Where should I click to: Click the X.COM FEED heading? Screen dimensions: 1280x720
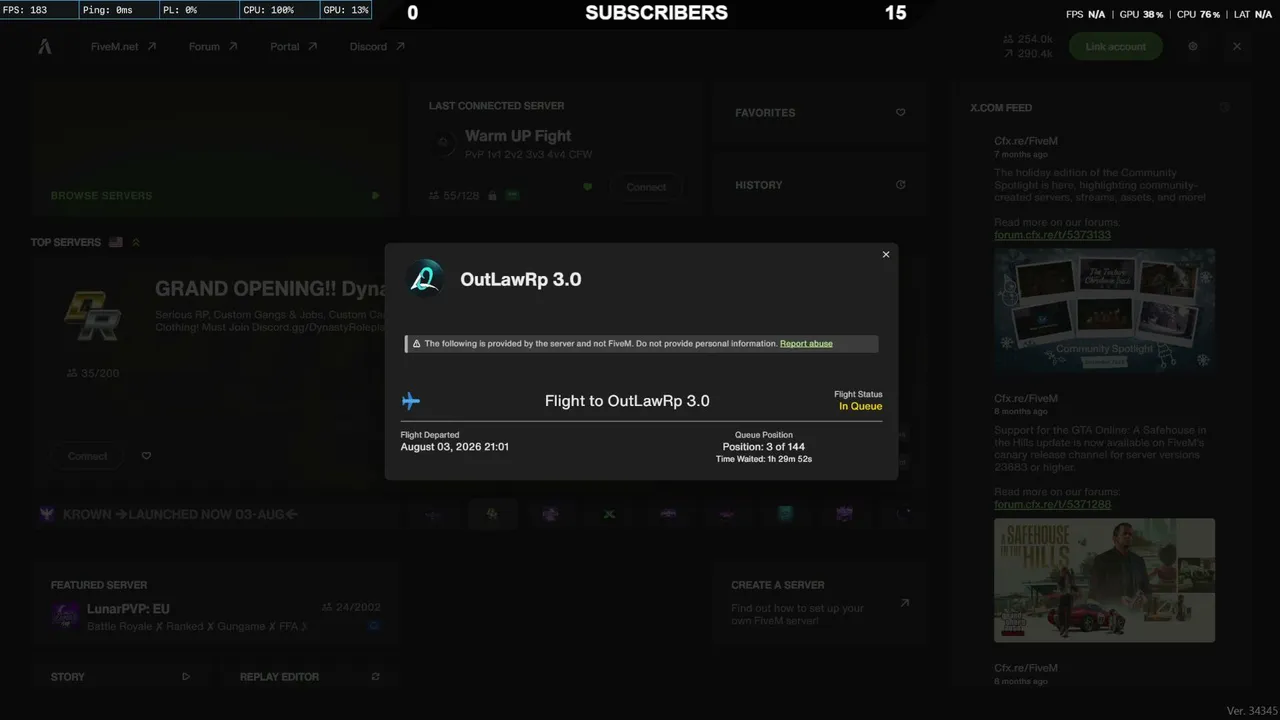[x=1001, y=108]
